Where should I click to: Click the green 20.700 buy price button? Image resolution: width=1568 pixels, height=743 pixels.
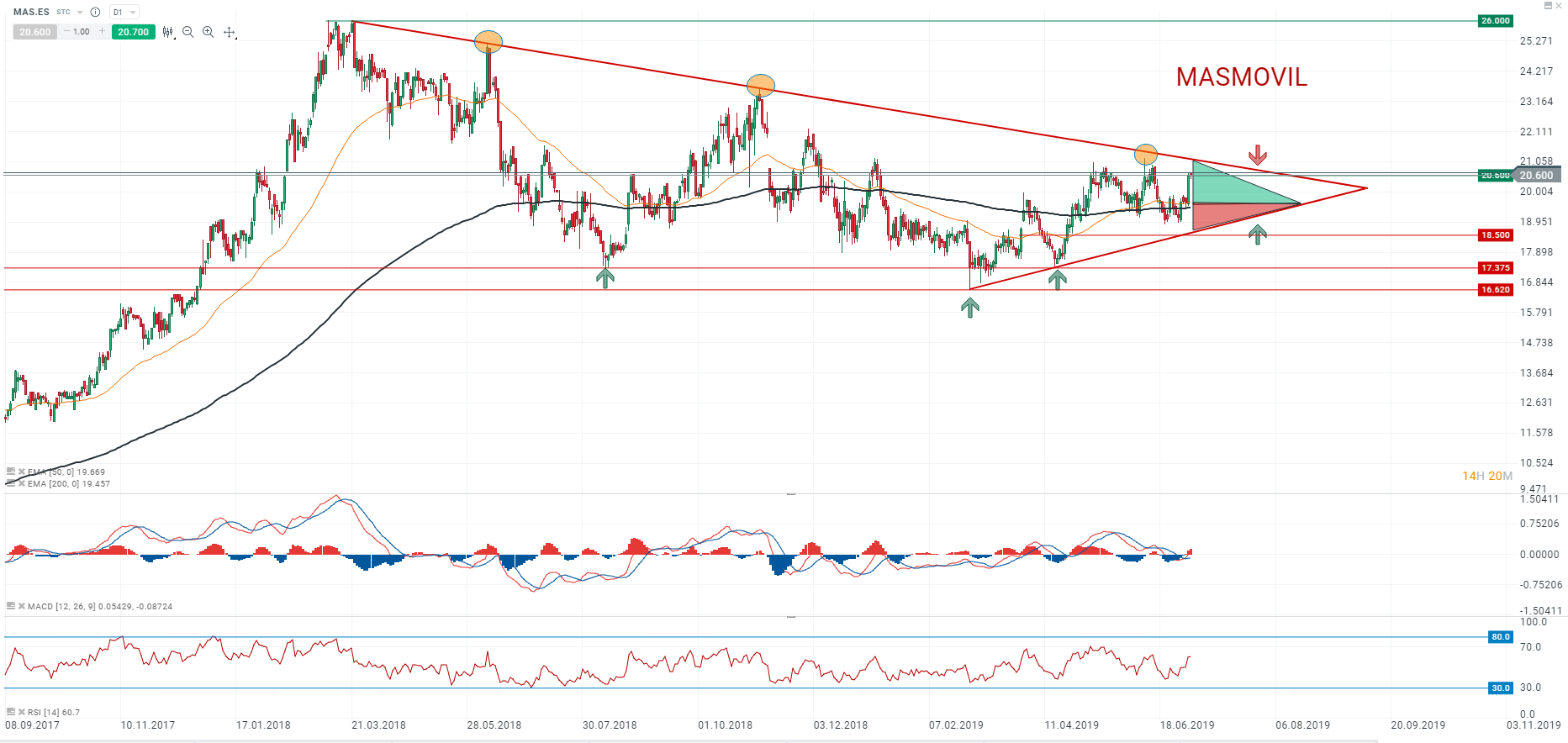tap(134, 32)
